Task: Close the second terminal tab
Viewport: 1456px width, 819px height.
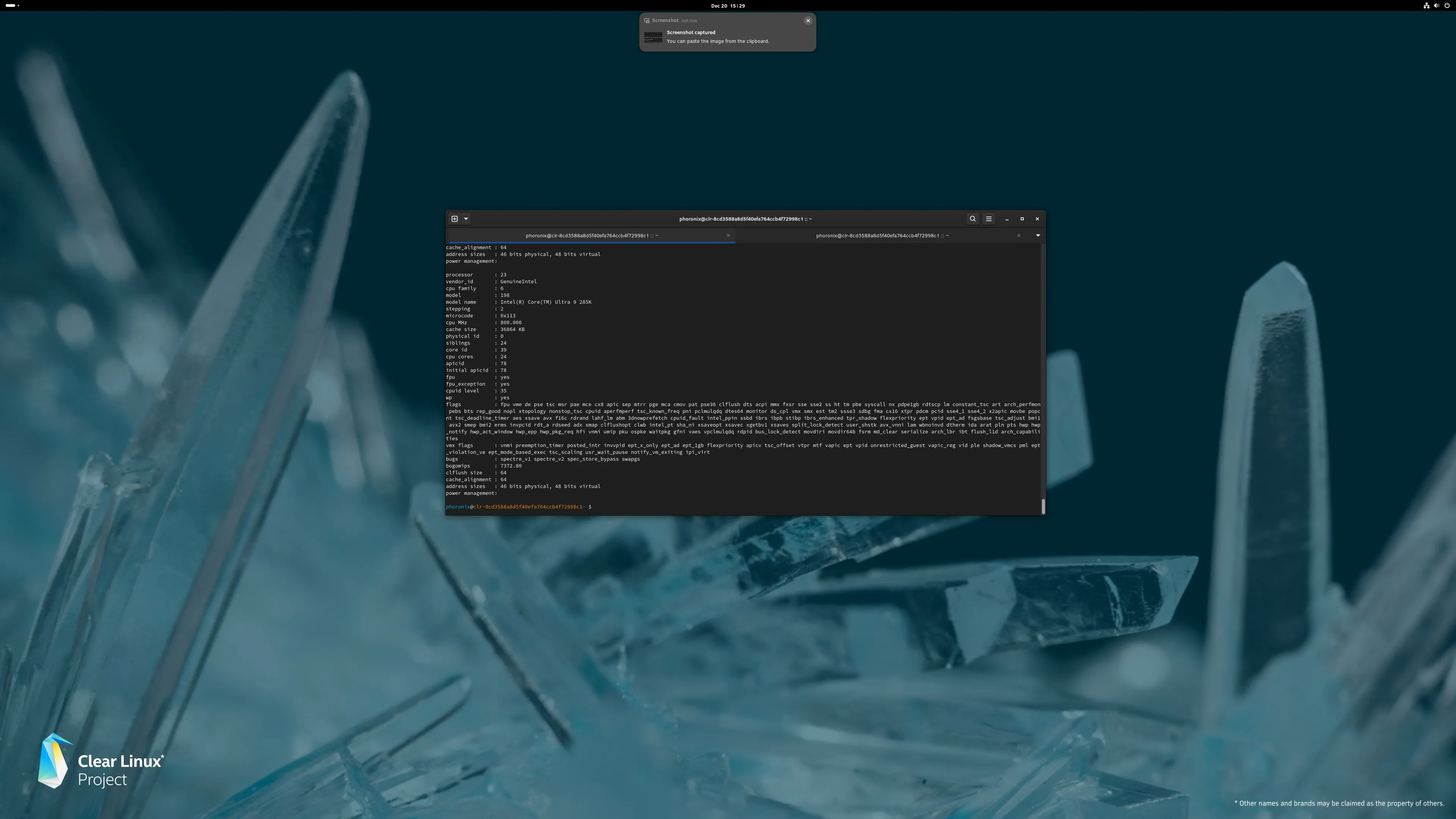Action: (x=1018, y=236)
